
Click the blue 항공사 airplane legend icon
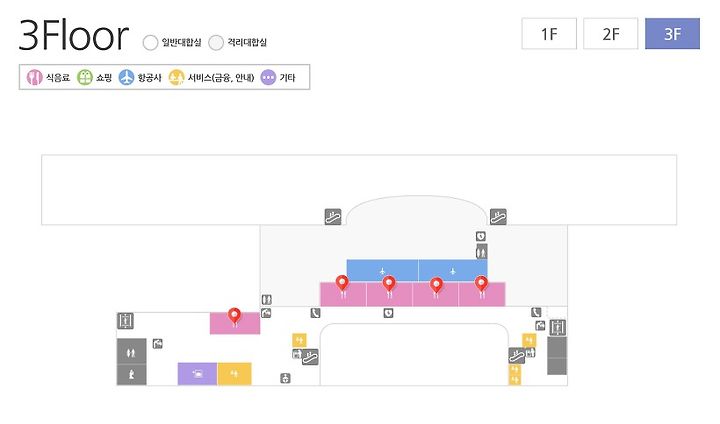point(126,77)
